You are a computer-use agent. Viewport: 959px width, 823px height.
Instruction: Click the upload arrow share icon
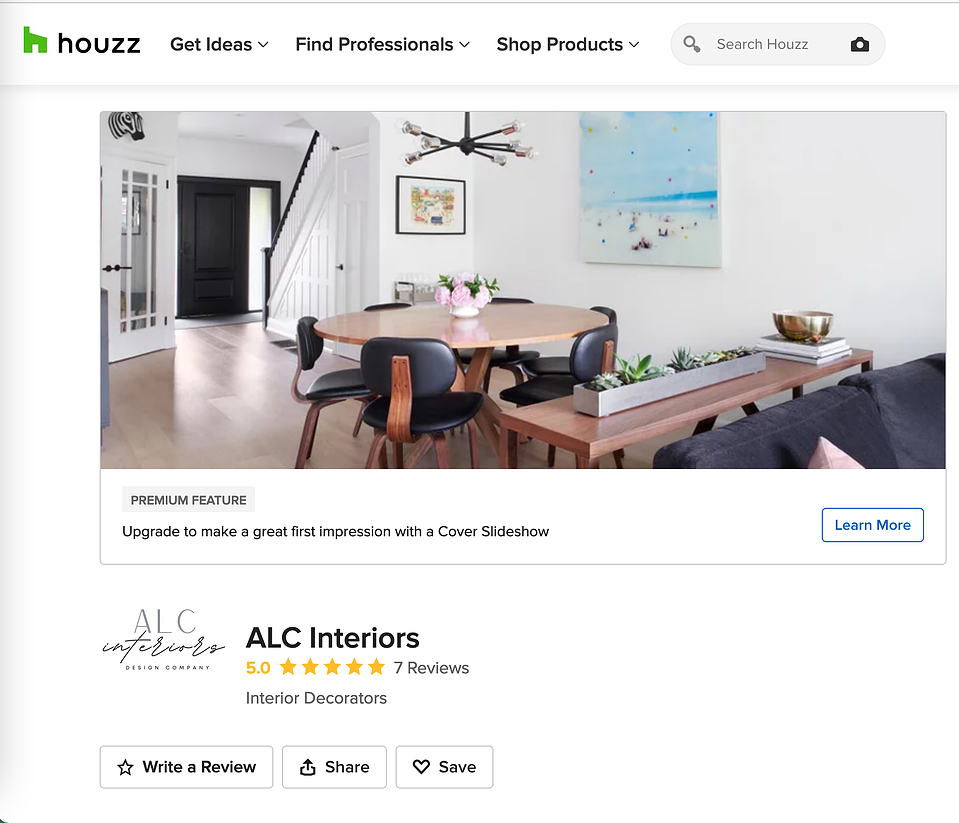(x=308, y=767)
